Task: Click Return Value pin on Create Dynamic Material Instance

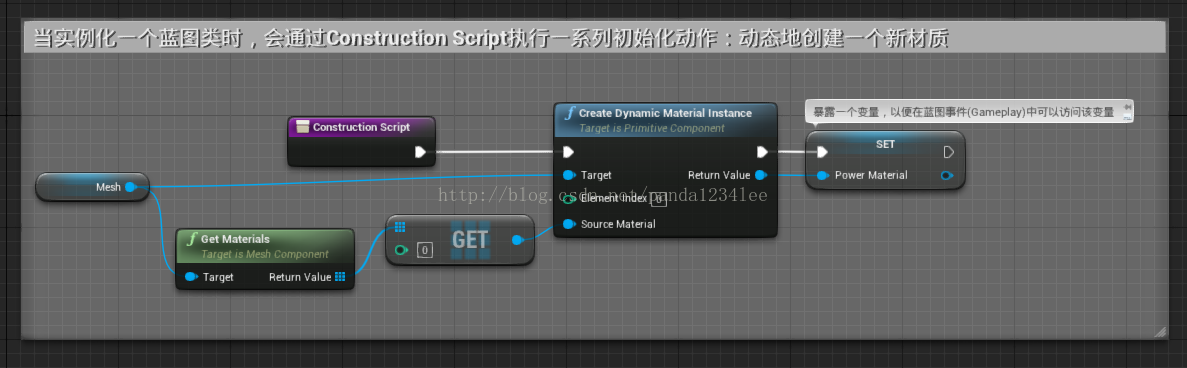Action: tap(761, 175)
